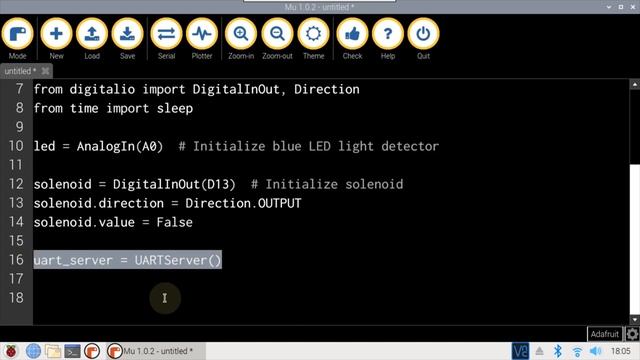This screenshot has height=360, width=640.
Task: Click the eject tray icon
Action: (x=539, y=351)
